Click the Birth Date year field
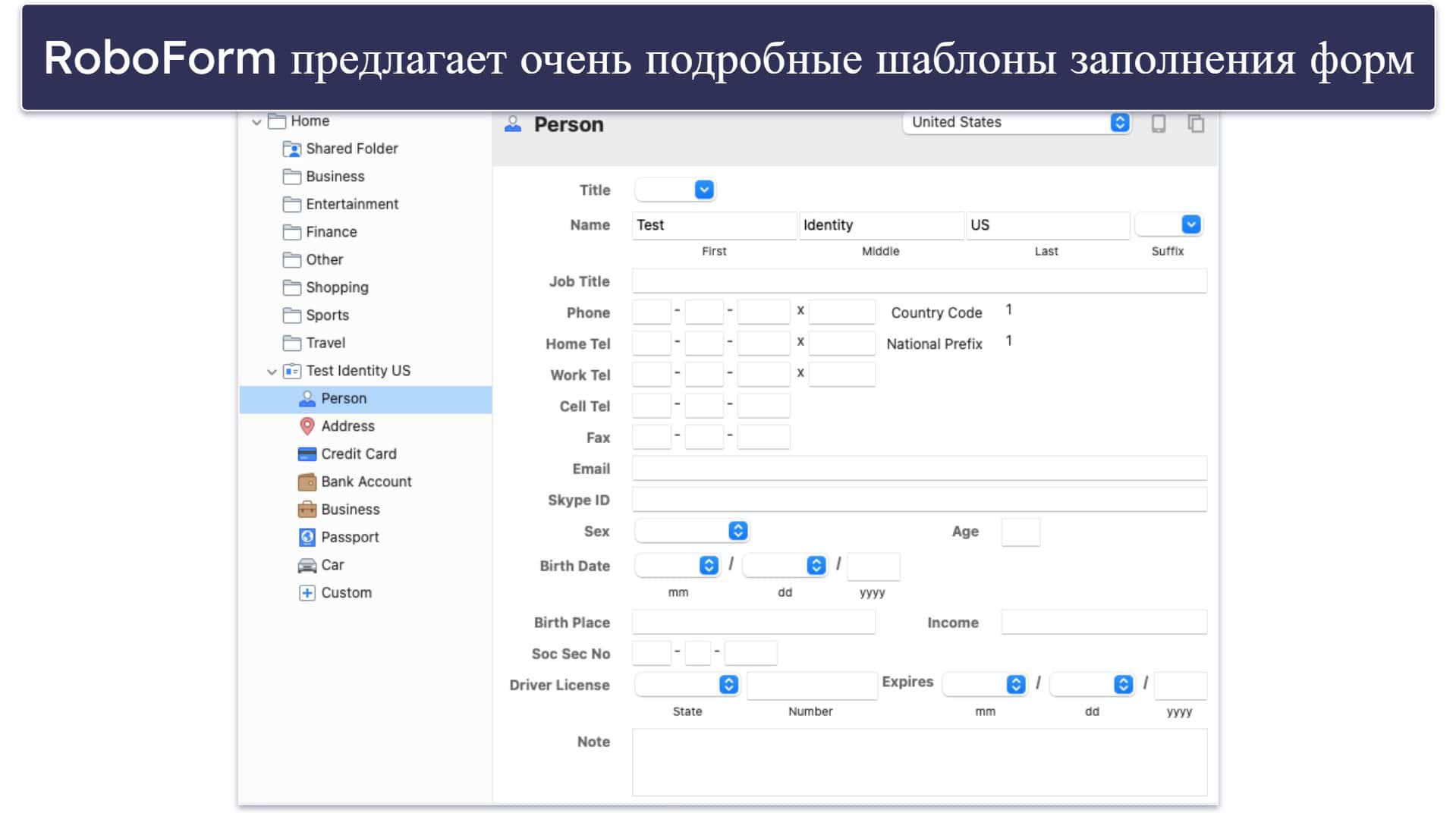 point(873,567)
